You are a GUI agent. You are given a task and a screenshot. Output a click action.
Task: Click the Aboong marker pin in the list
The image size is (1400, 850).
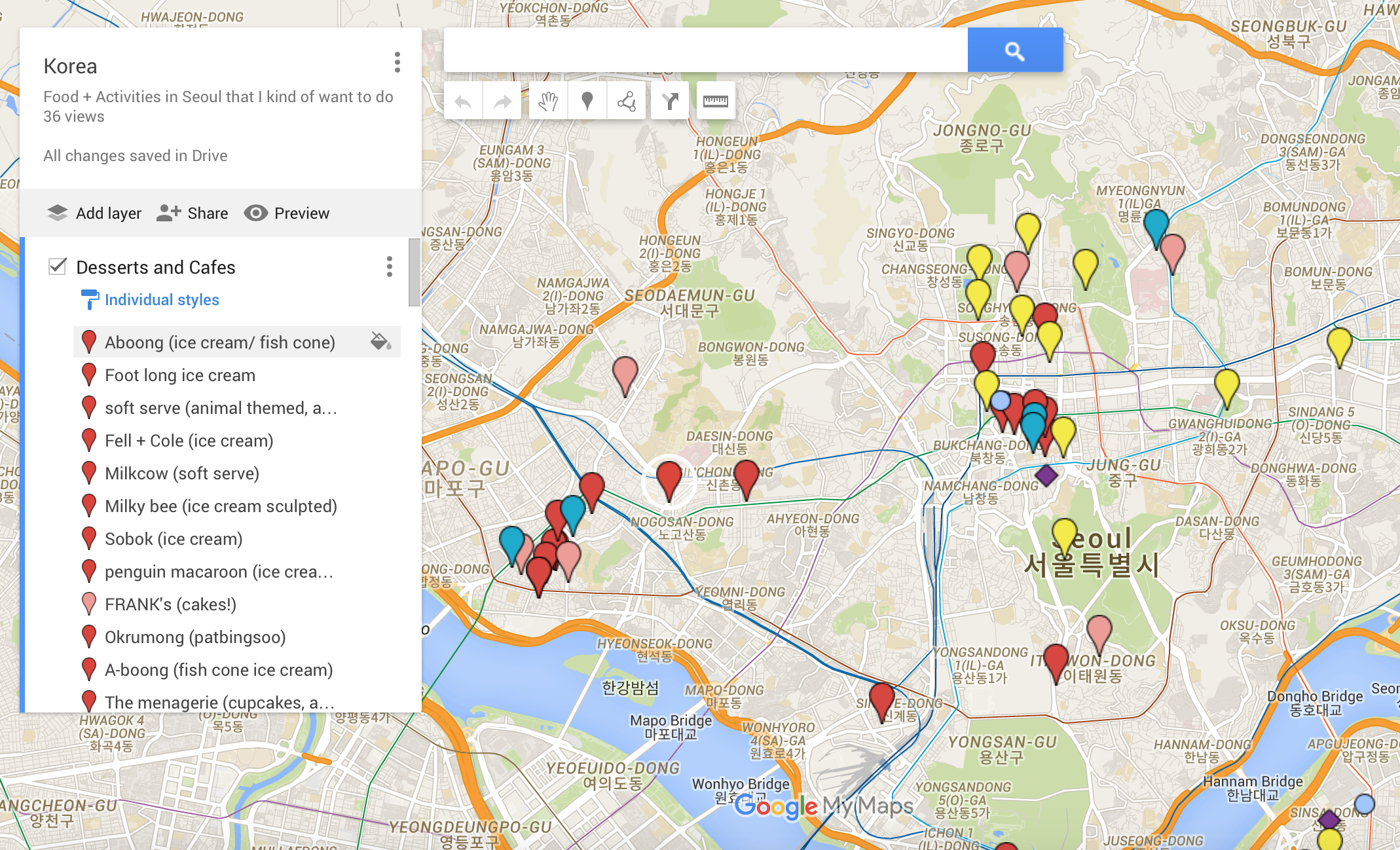coord(89,341)
